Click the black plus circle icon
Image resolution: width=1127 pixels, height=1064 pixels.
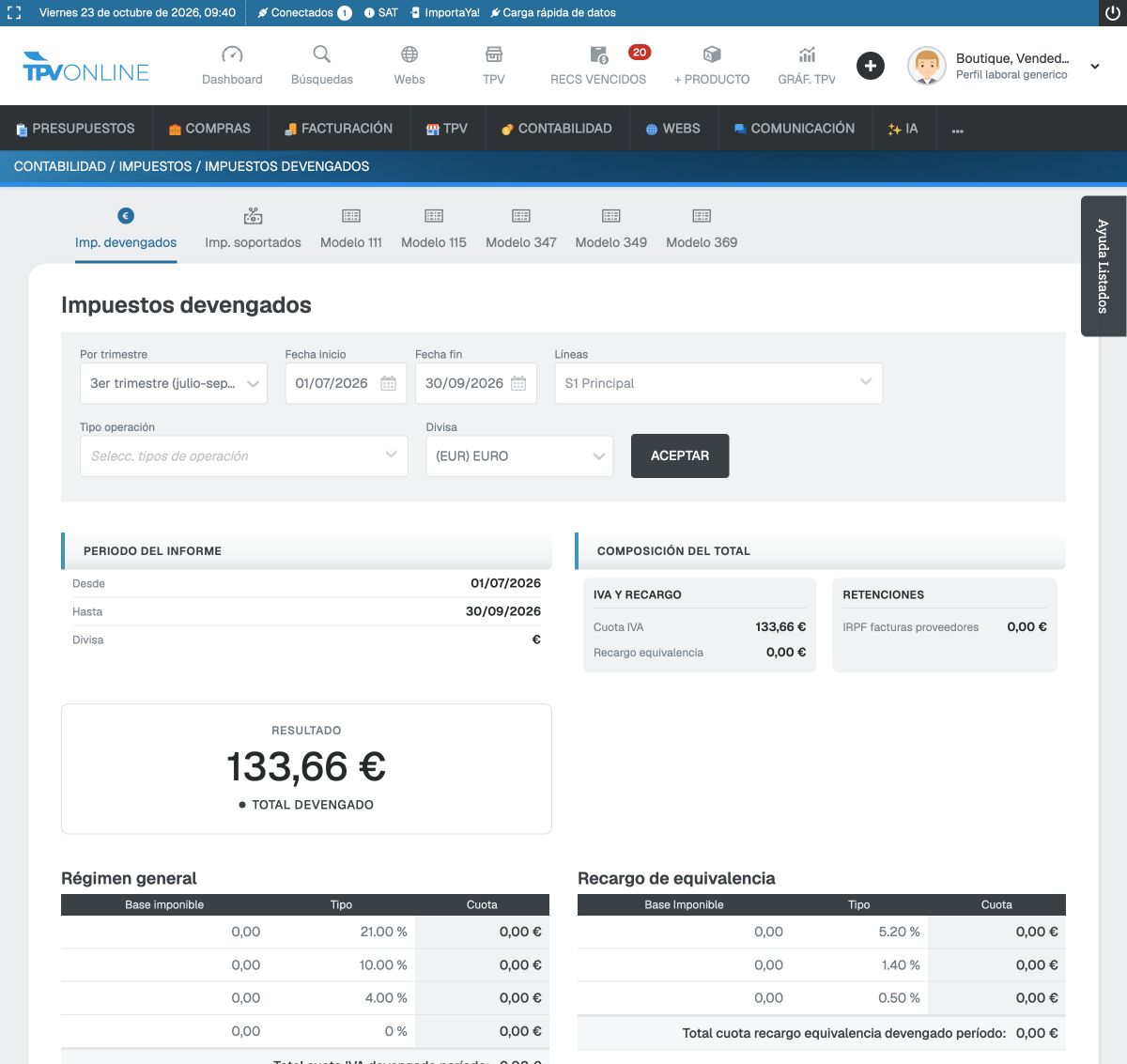pyautogui.click(x=871, y=66)
